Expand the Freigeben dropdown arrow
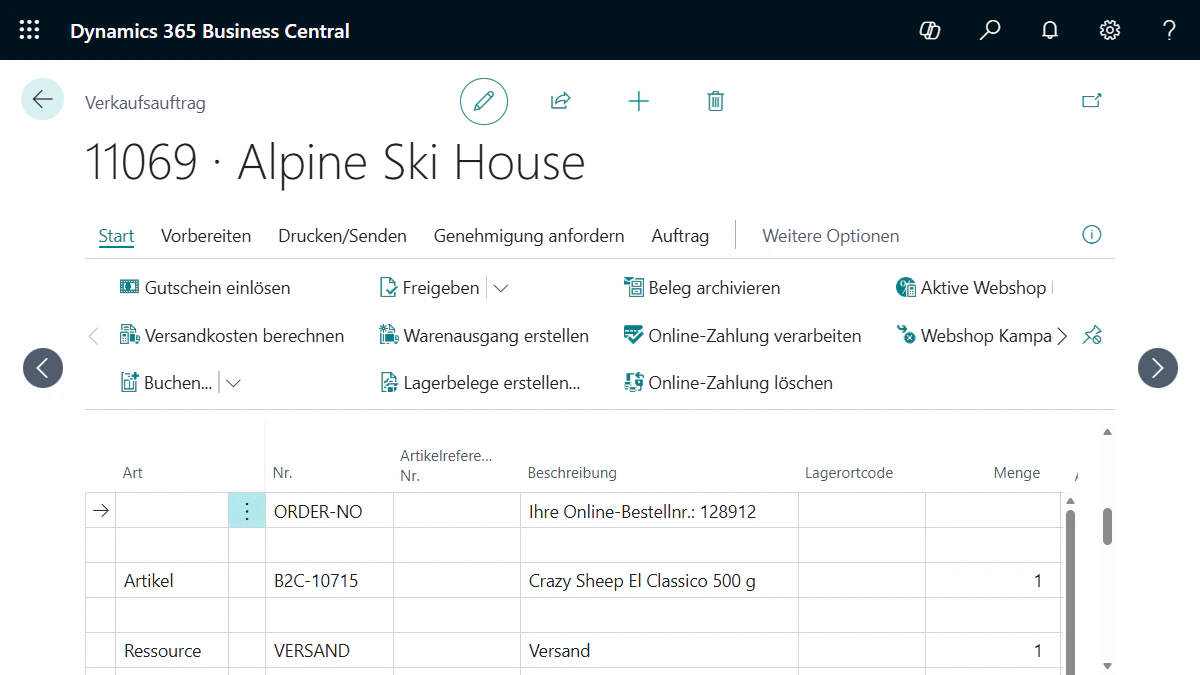1200x675 pixels. pyautogui.click(x=501, y=288)
